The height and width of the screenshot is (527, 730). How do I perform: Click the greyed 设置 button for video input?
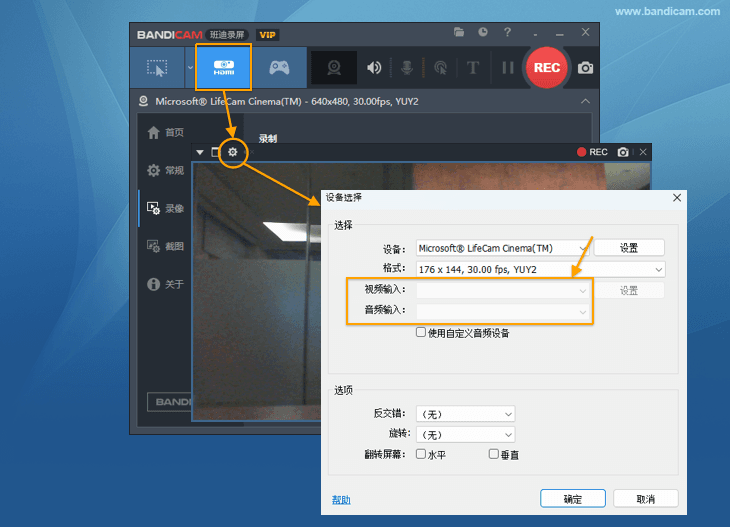click(629, 291)
